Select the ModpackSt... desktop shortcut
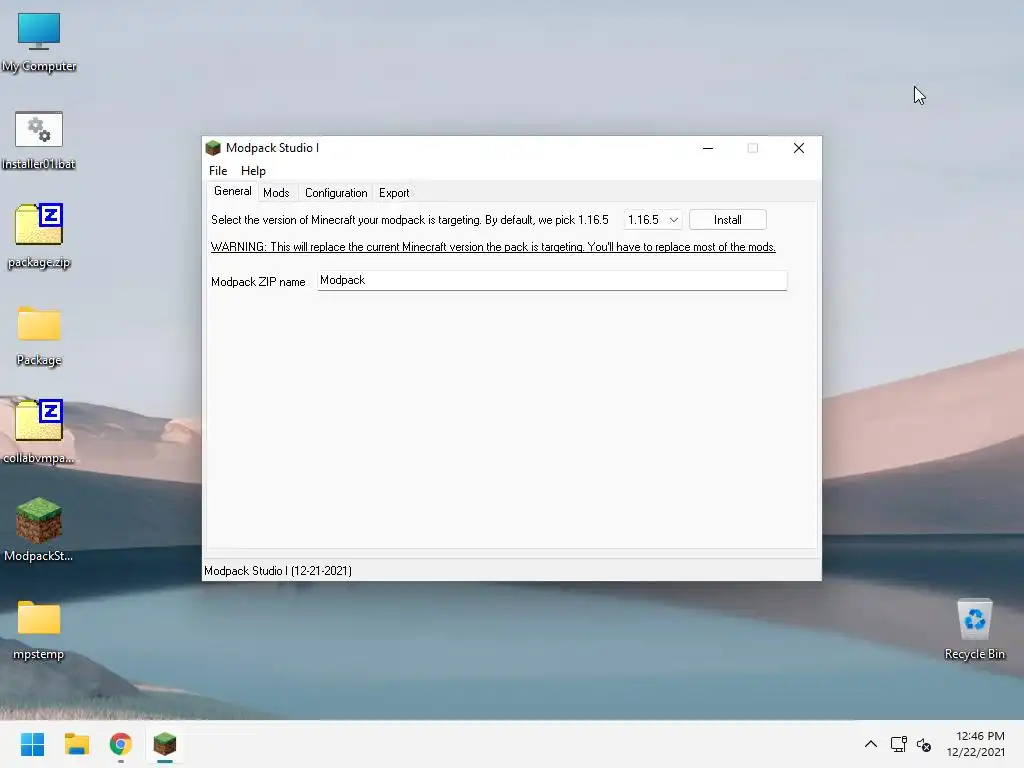This screenshot has width=1024, height=768. [39, 530]
